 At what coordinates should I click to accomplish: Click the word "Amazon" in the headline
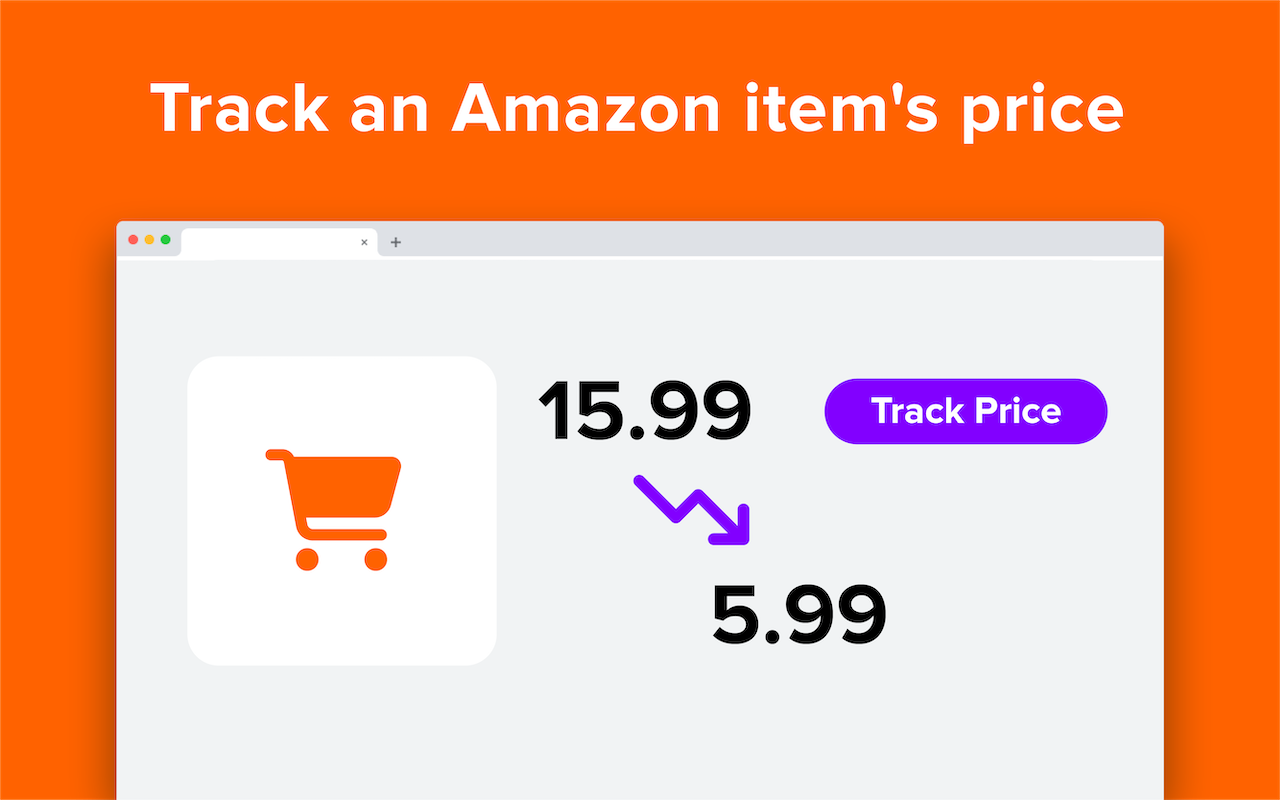[x=585, y=108]
